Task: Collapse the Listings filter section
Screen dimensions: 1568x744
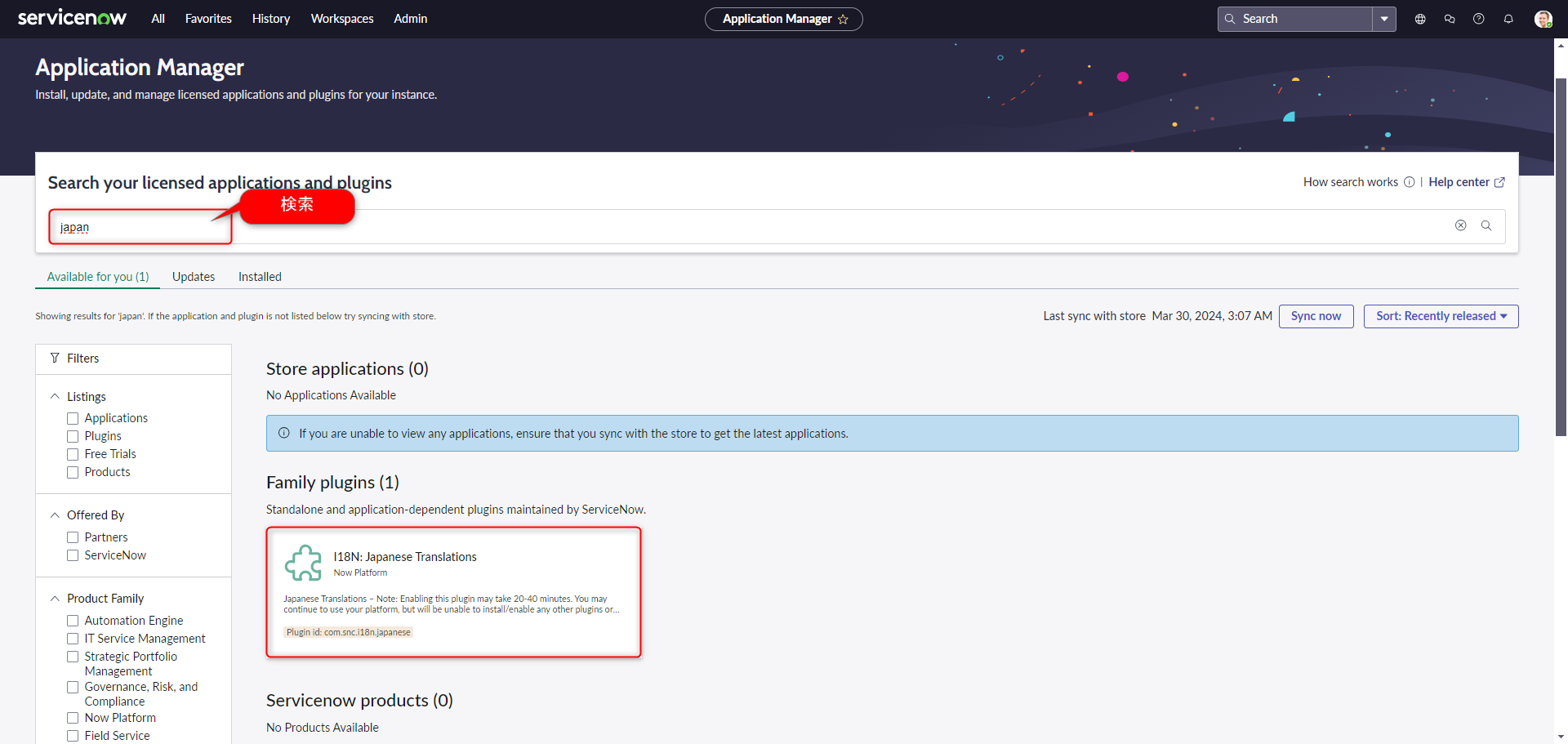Action: point(55,396)
